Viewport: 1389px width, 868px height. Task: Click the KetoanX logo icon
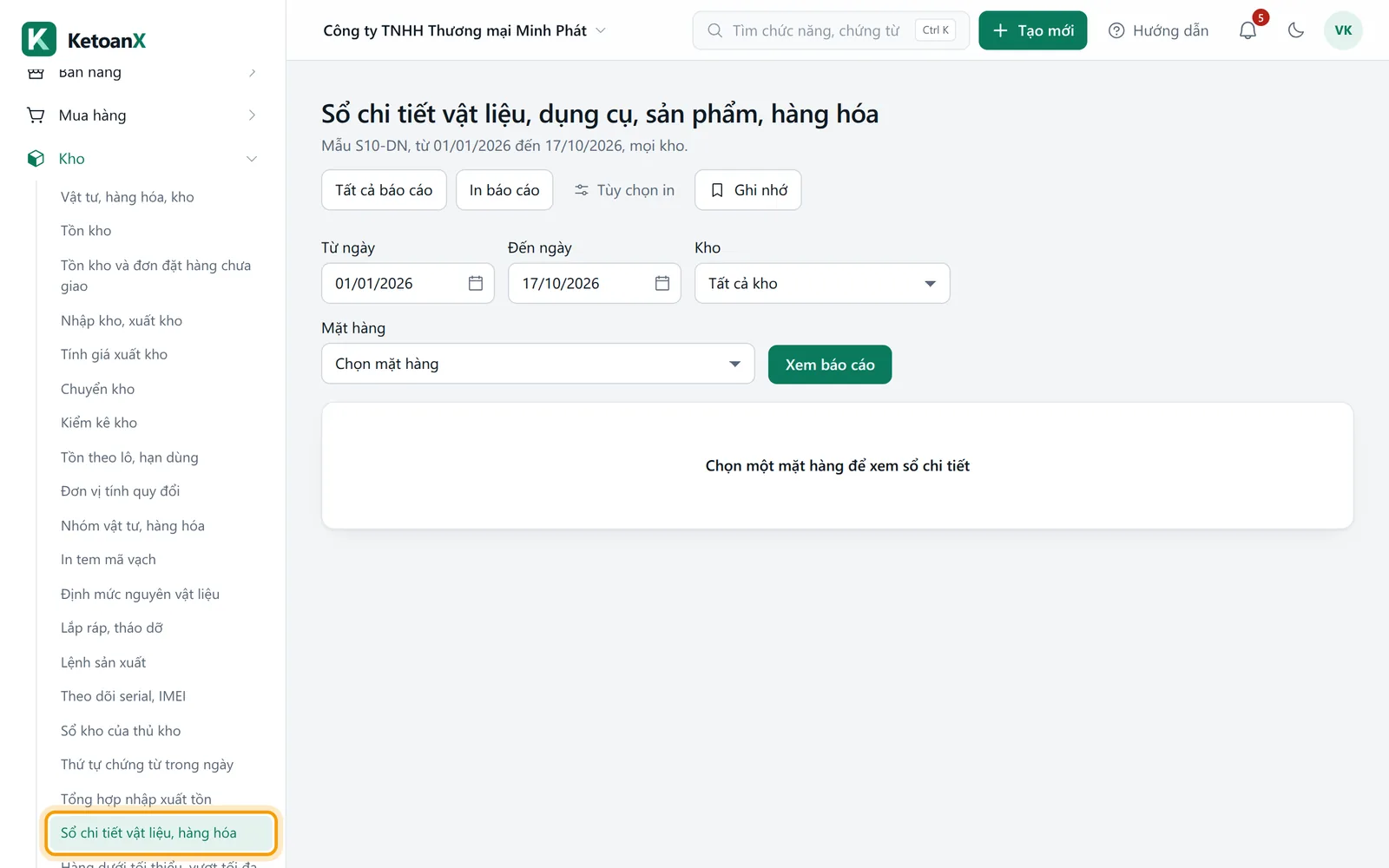point(39,40)
